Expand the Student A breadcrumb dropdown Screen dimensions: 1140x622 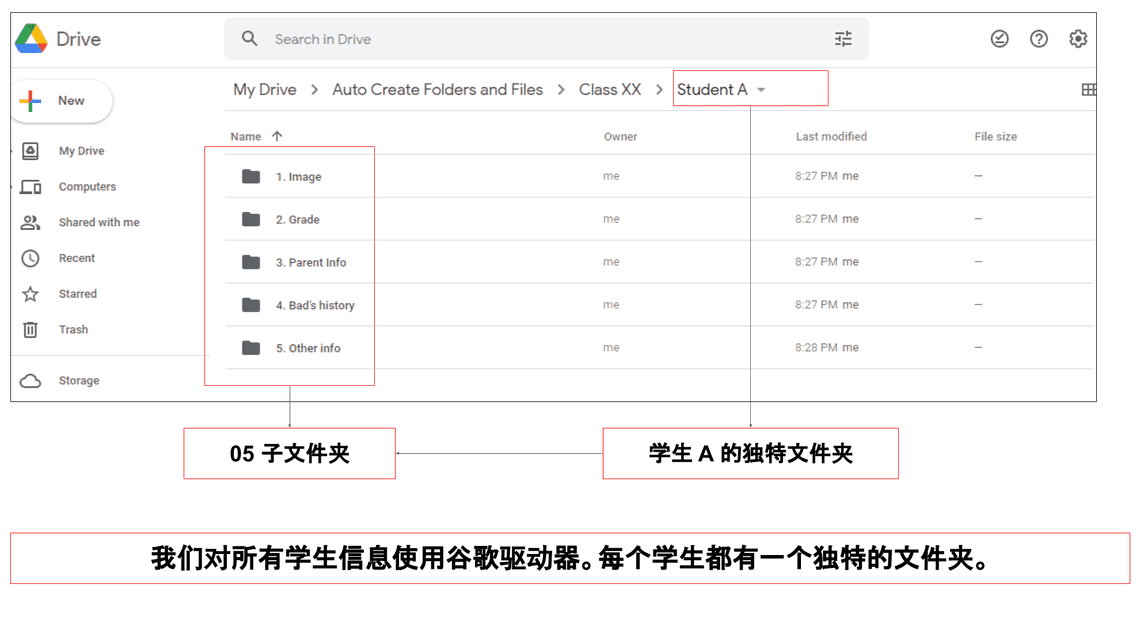click(761, 90)
